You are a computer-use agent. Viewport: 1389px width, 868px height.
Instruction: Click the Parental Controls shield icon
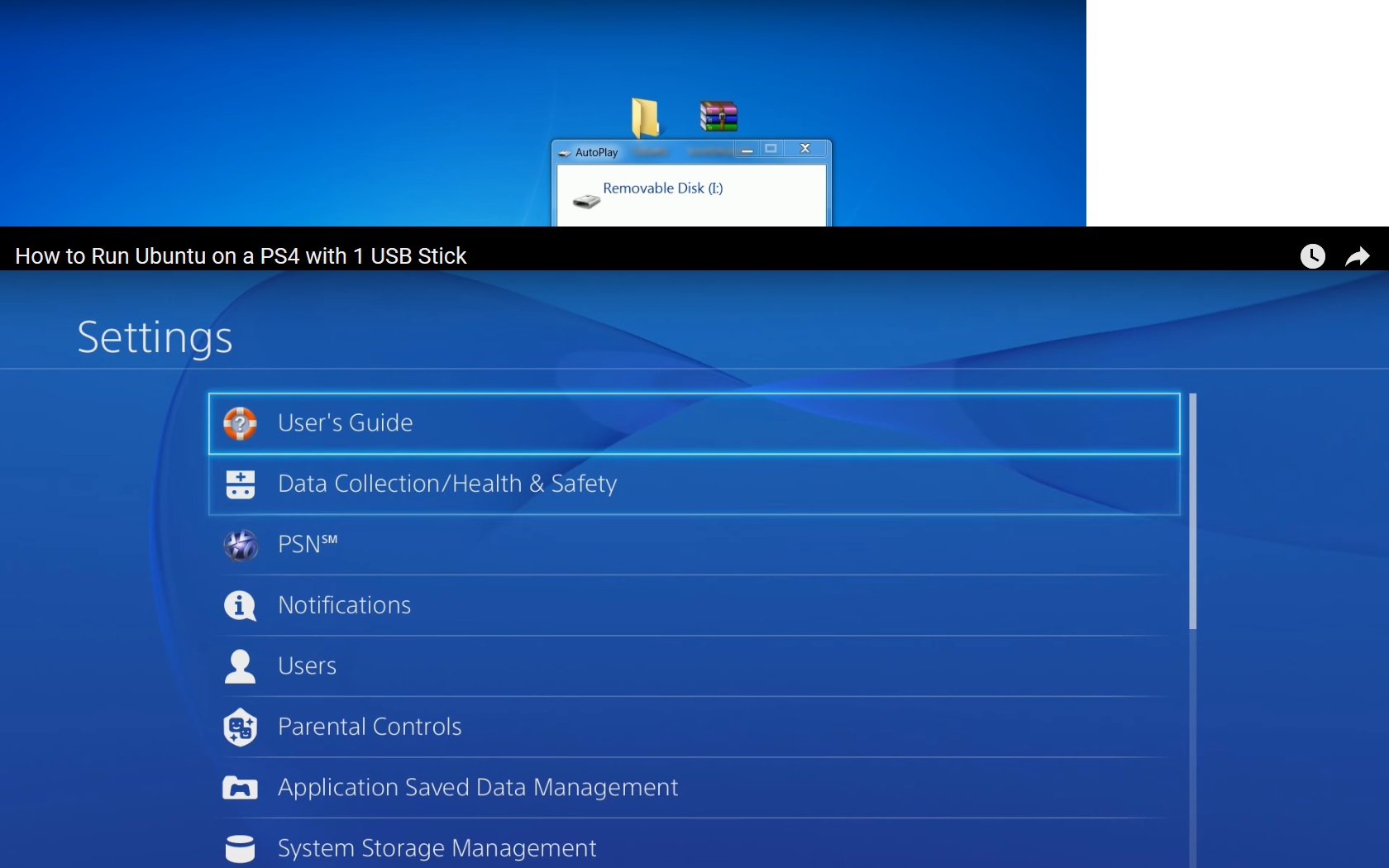pos(240,727)
